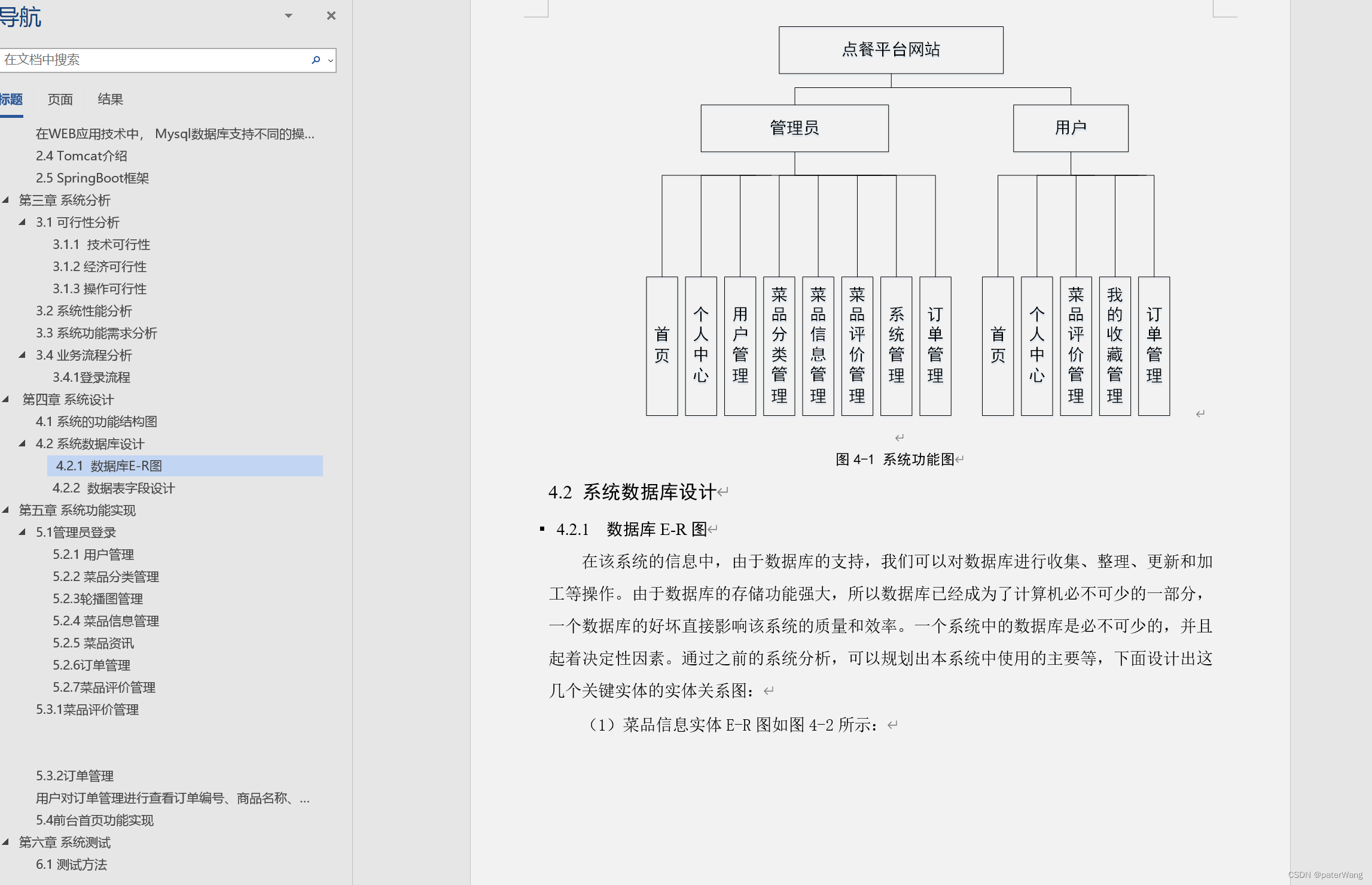Select the 系统管理 box in the diagram
This screenshot has height=885, width=1372.
click(x=896, y=346)
